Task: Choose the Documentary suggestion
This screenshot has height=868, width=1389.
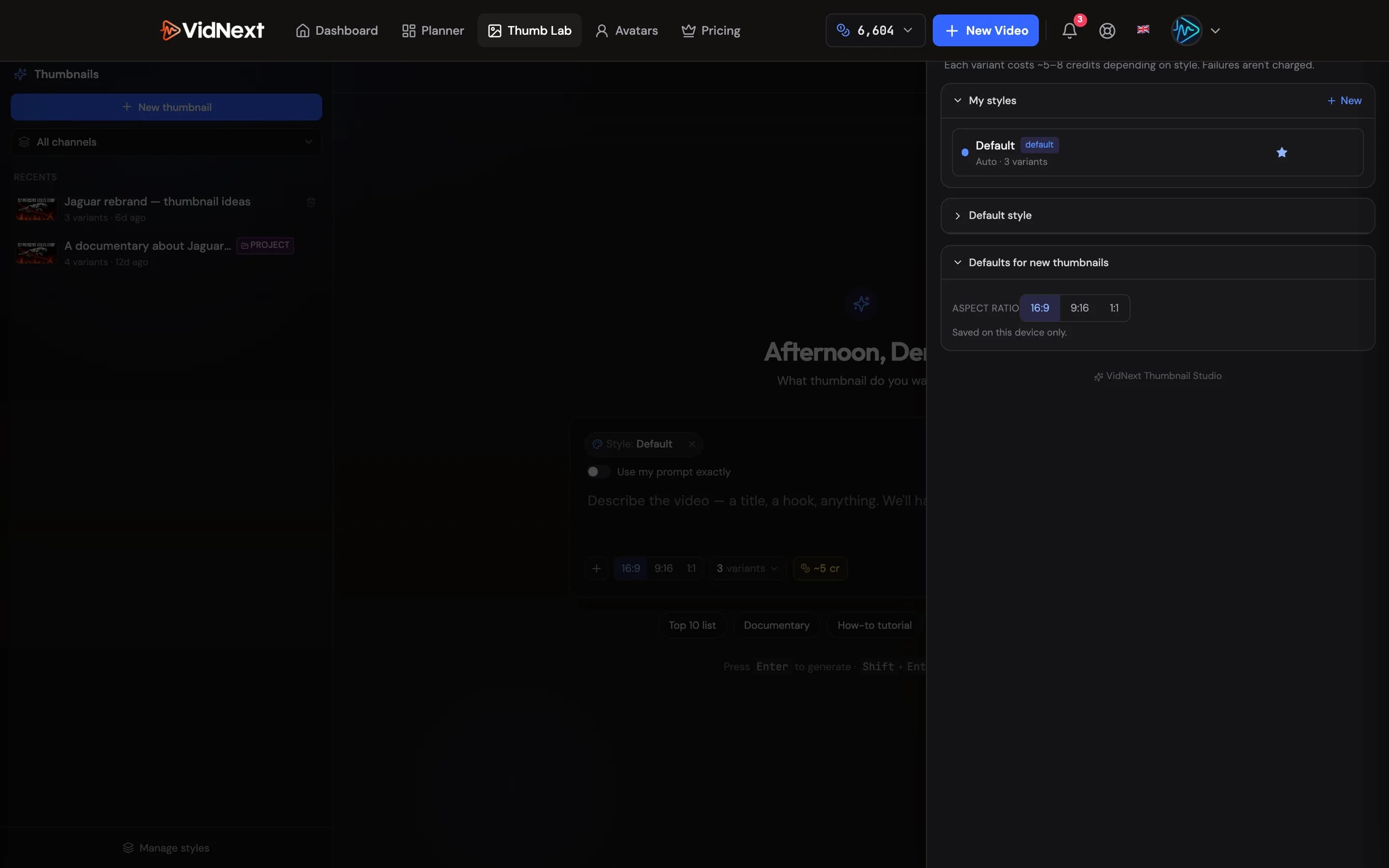Action: pos(776,625)
